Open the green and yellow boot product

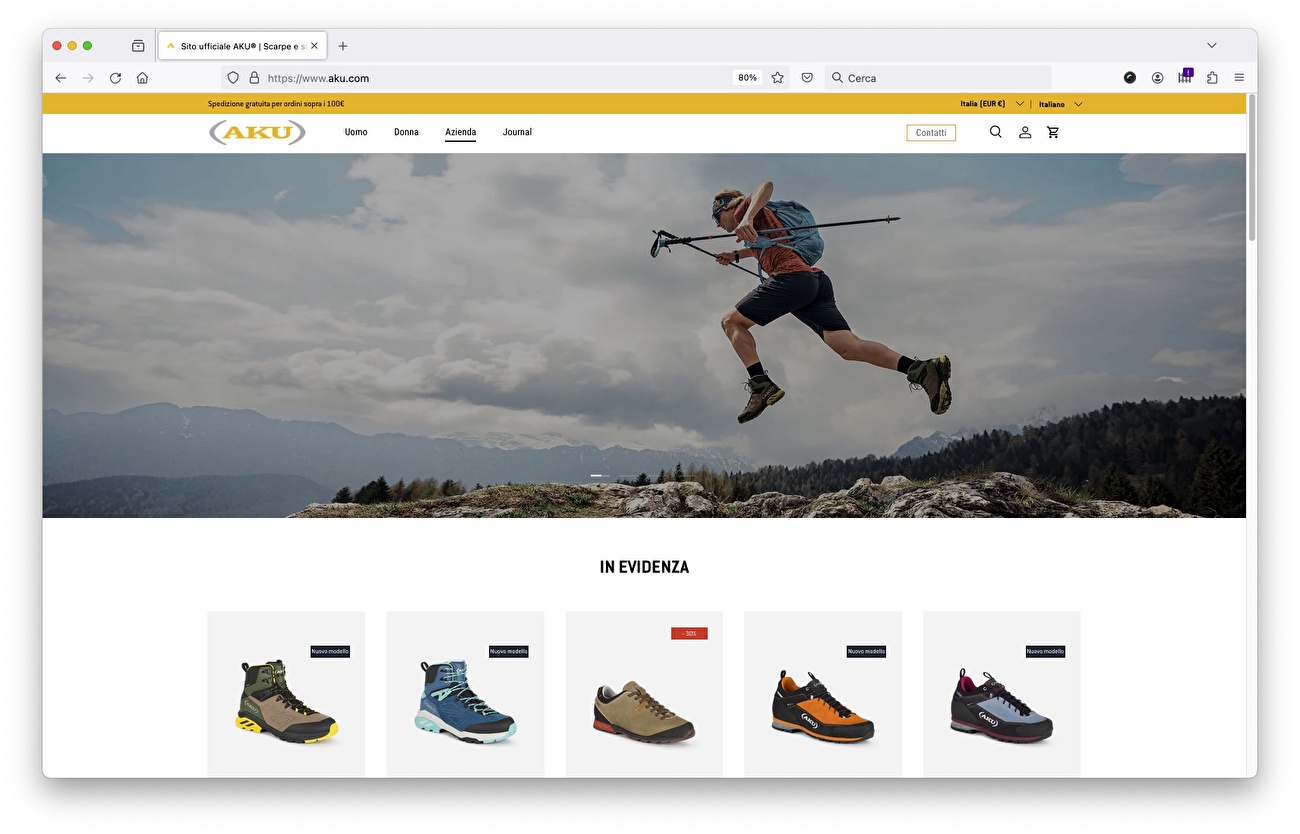pos(286,694)
